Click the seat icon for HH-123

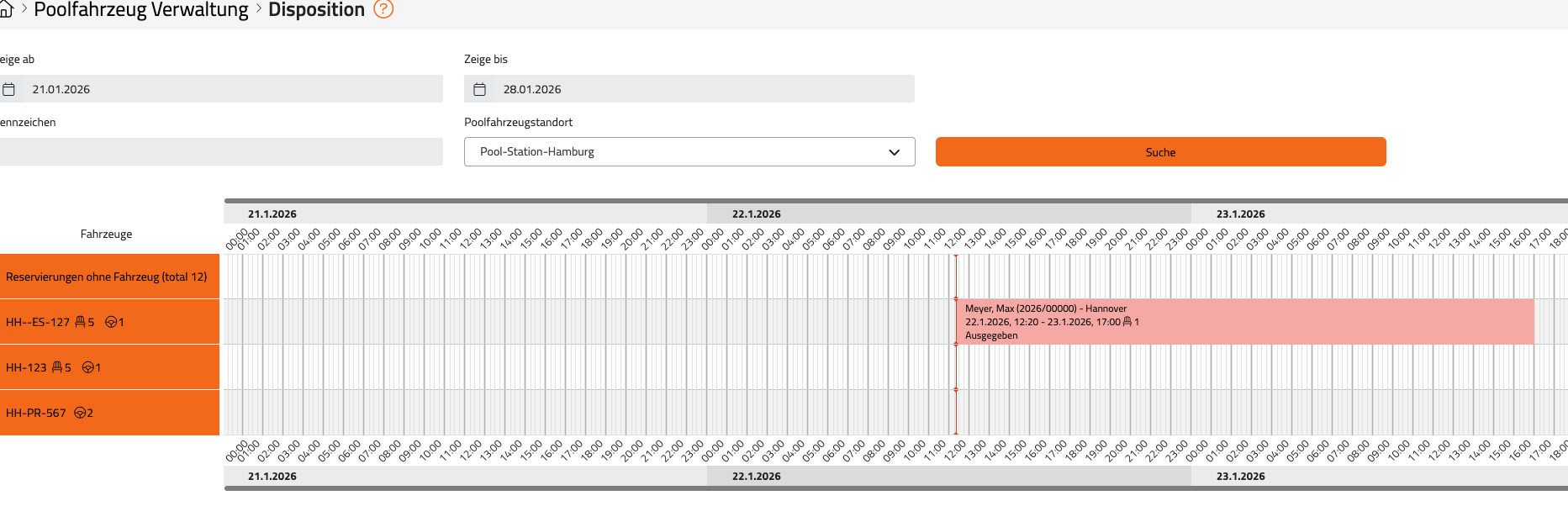57,367
